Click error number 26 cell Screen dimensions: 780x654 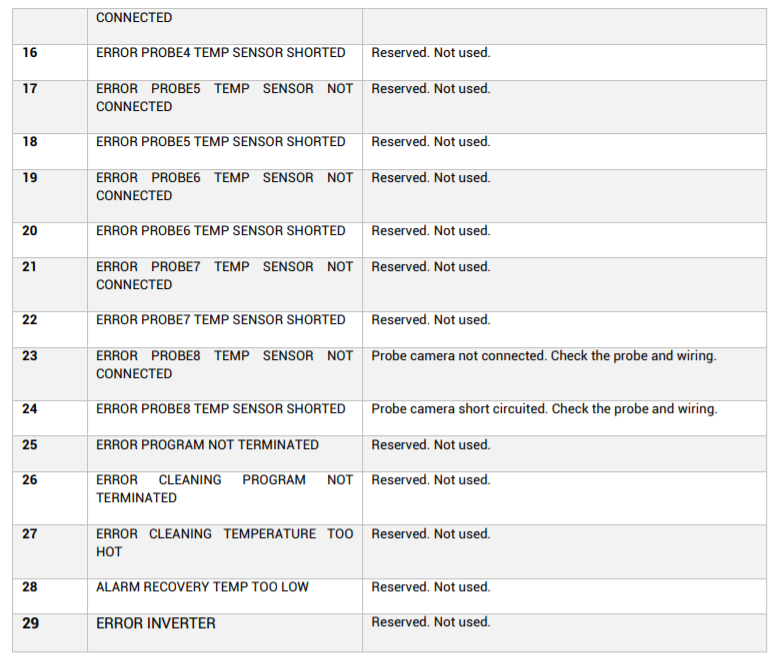[x=30, y=480]
